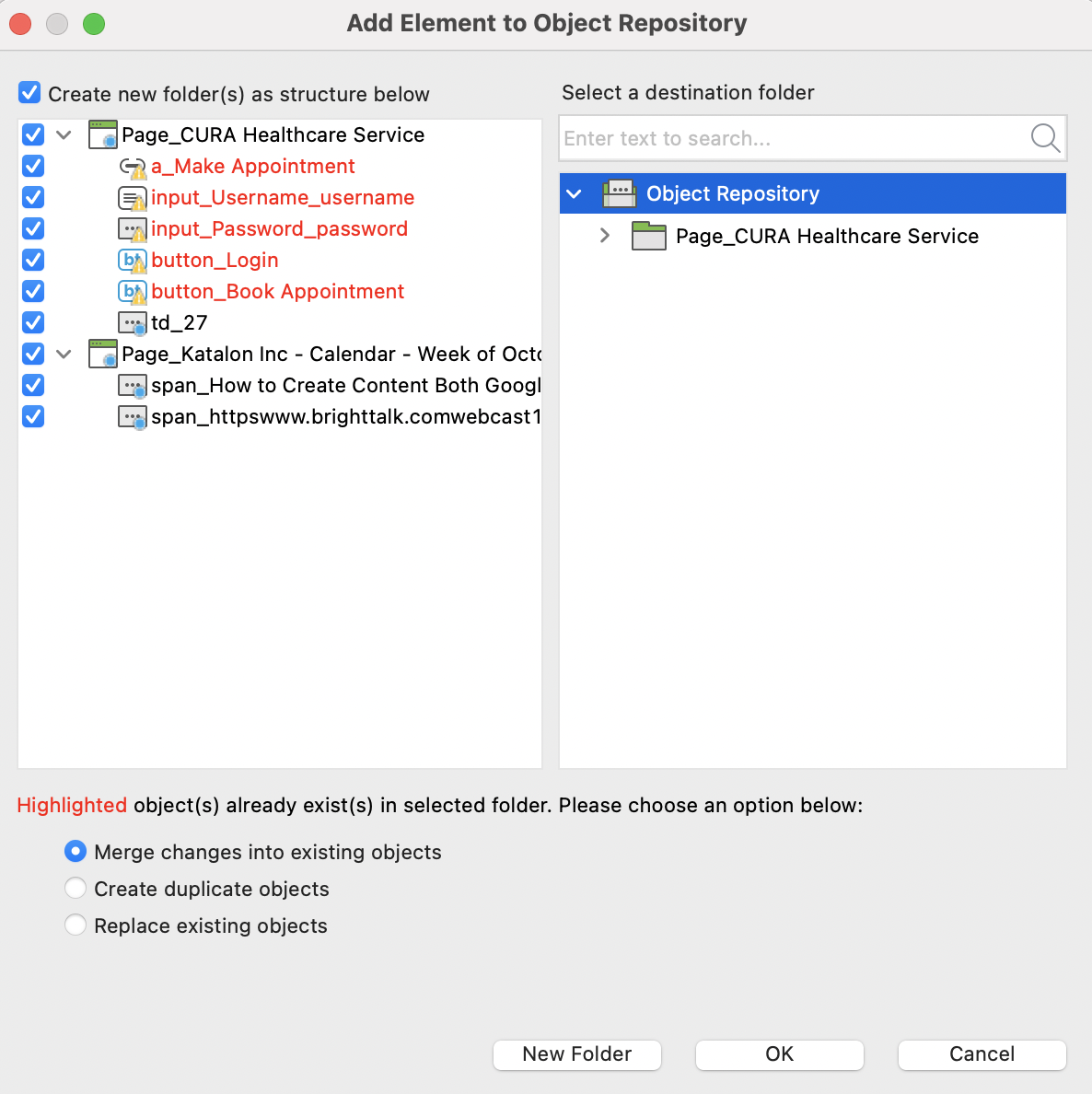The width and height of the screenshot is (1092, 1094).
Task: Select Replace existing objects option
Action: point(76,925)
